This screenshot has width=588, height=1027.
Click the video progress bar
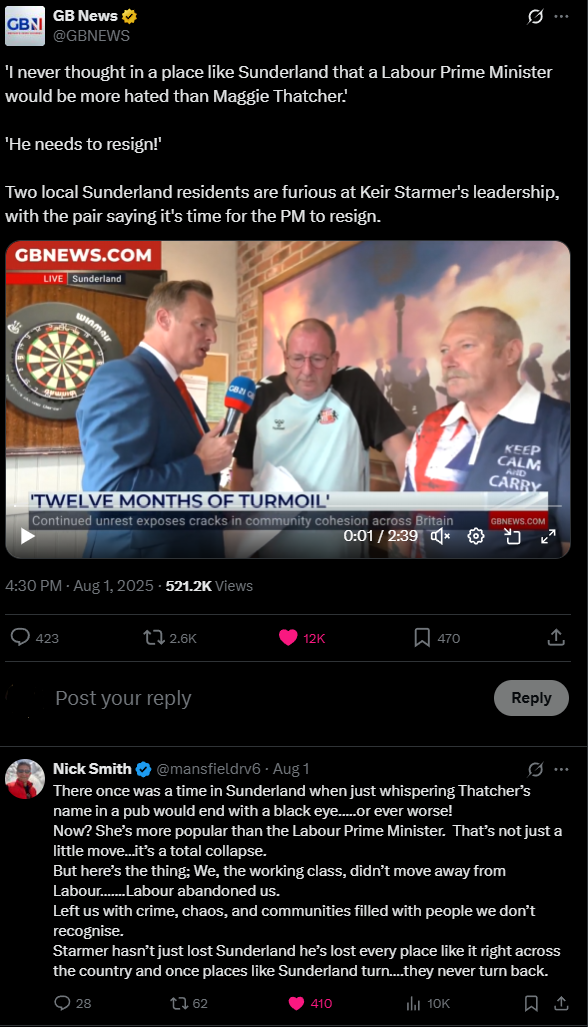coord(288,506)
